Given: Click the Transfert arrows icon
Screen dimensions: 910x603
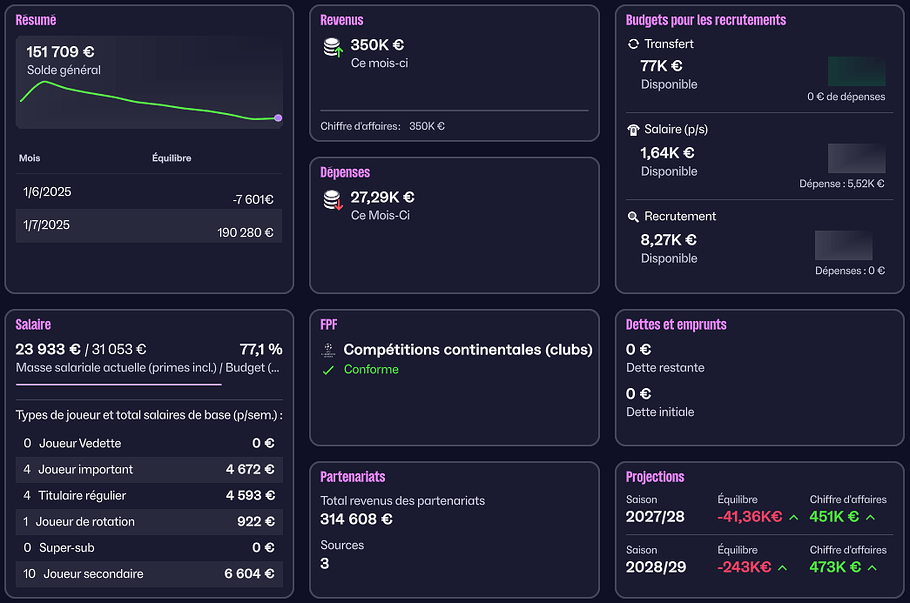Looking at the screenshot, I should click(x=633, y=44).
